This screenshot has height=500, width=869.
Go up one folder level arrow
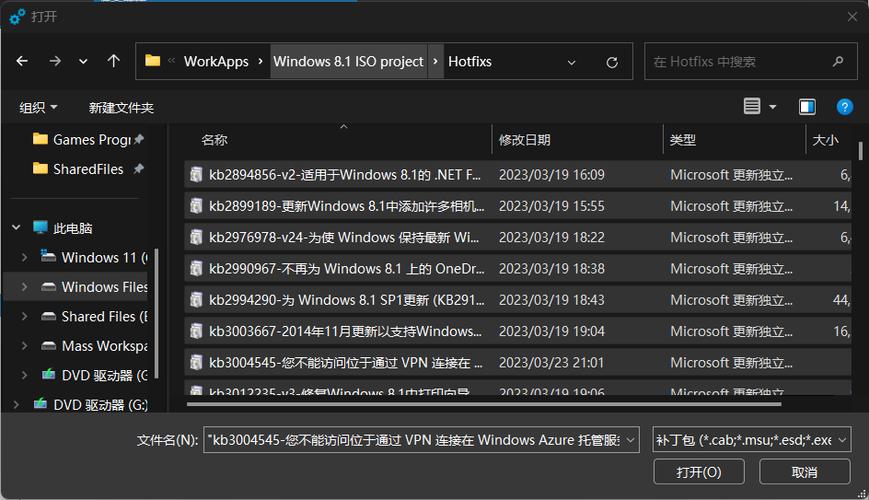114,61
